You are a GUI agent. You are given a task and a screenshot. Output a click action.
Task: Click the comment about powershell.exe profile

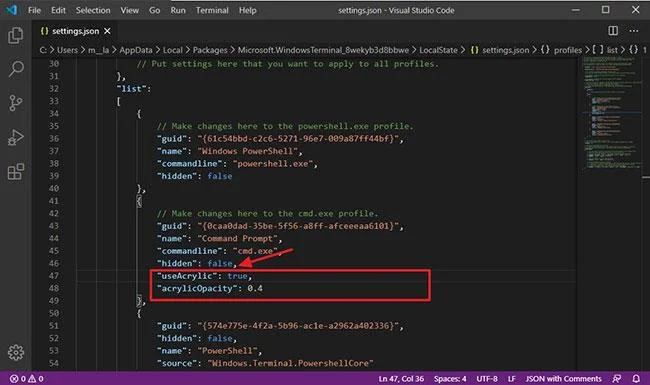(x=285, y=126)
